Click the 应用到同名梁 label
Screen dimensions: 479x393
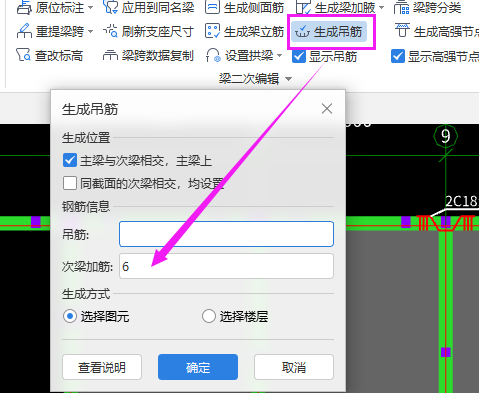coord(158,7)
